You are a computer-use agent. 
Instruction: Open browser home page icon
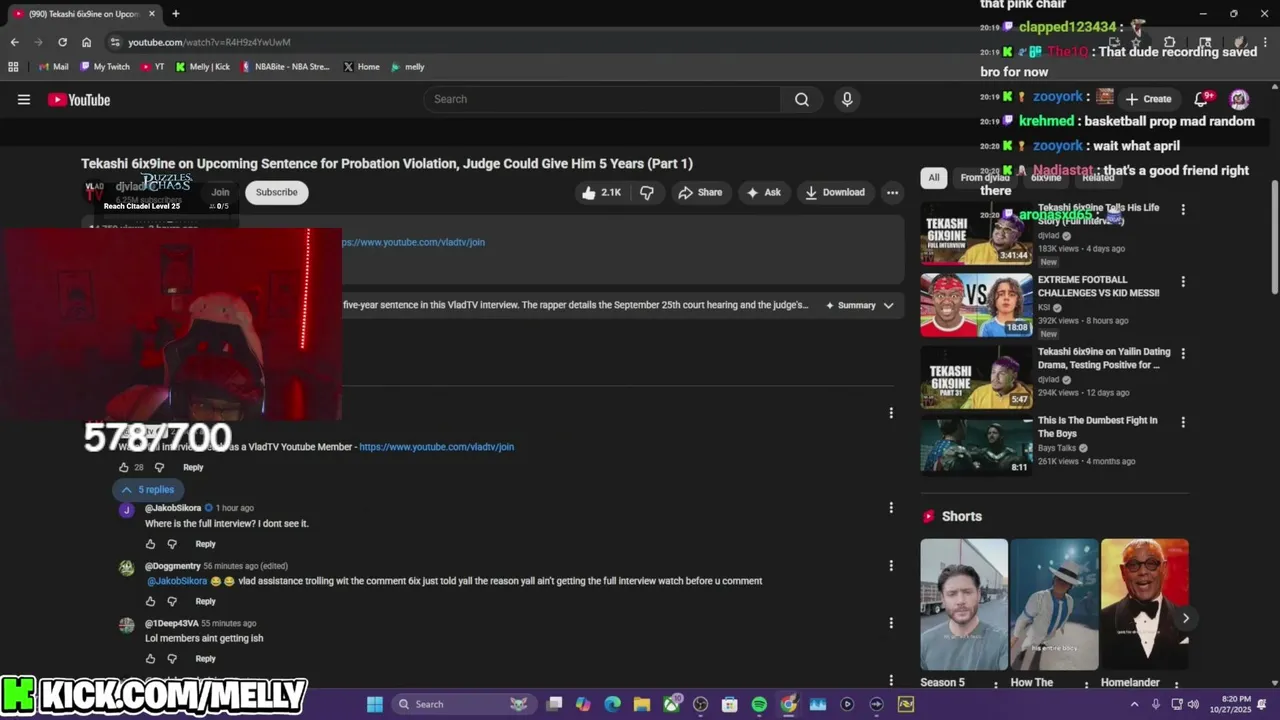[86, 42]
